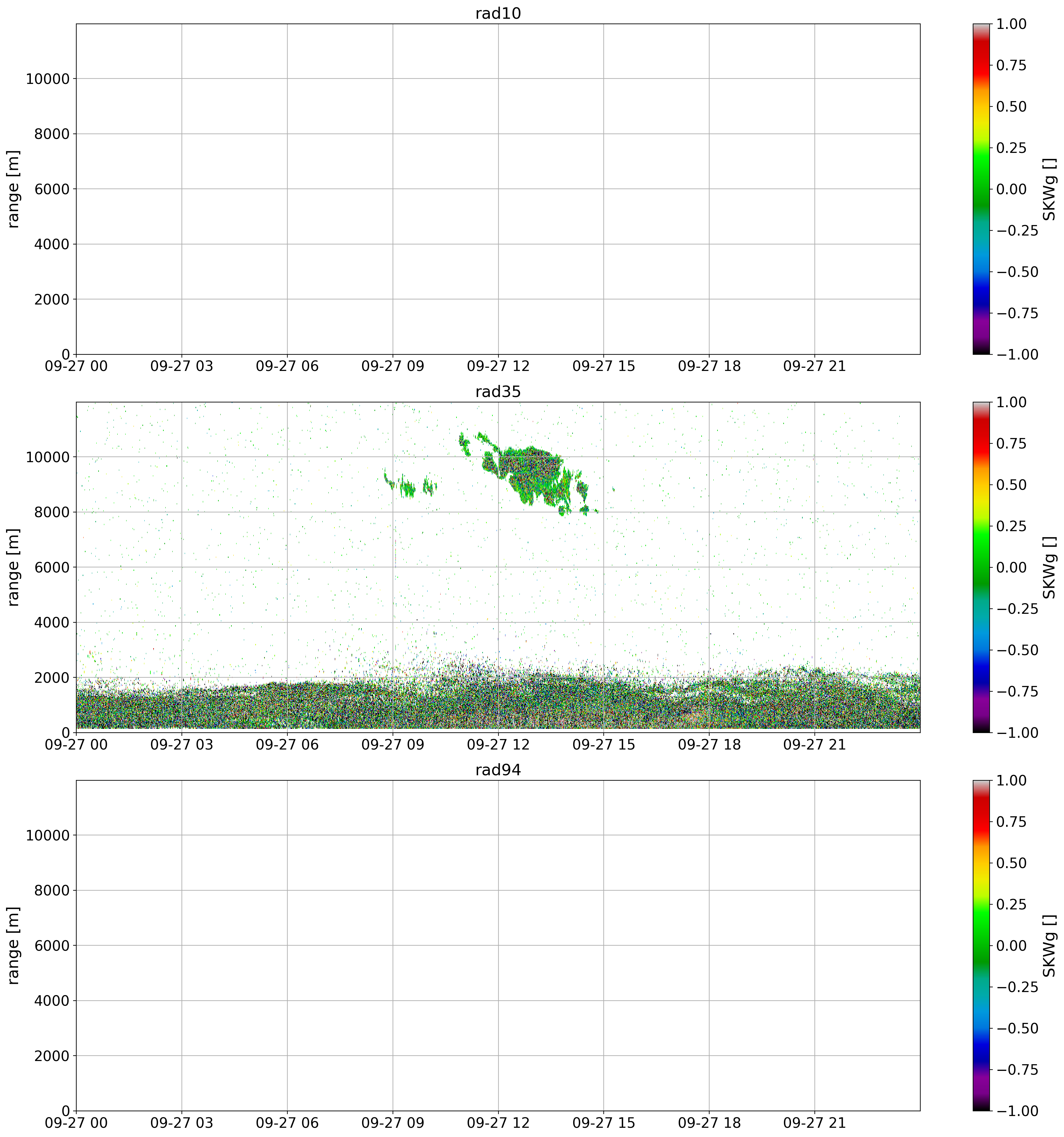
Task: Click the 09-27 12 tick label under rad35
Action: point(498,744)
